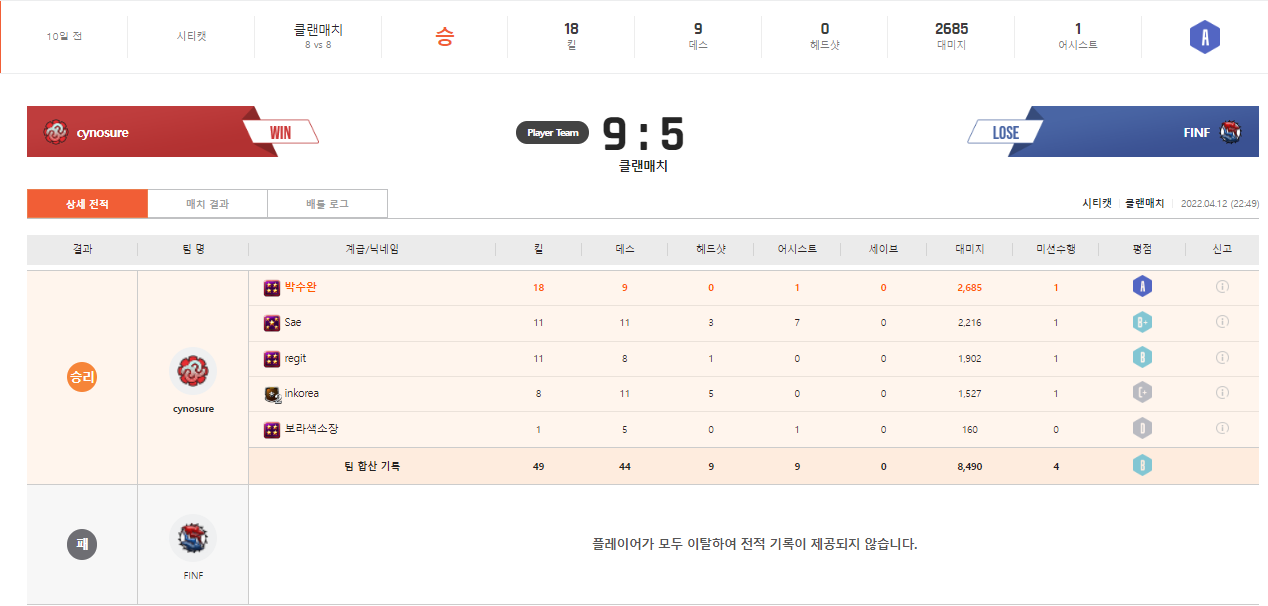Screen dimensions: 1268x606
Task: Click the cynosure clan emblem in the red banner
Action: point(55,132)
